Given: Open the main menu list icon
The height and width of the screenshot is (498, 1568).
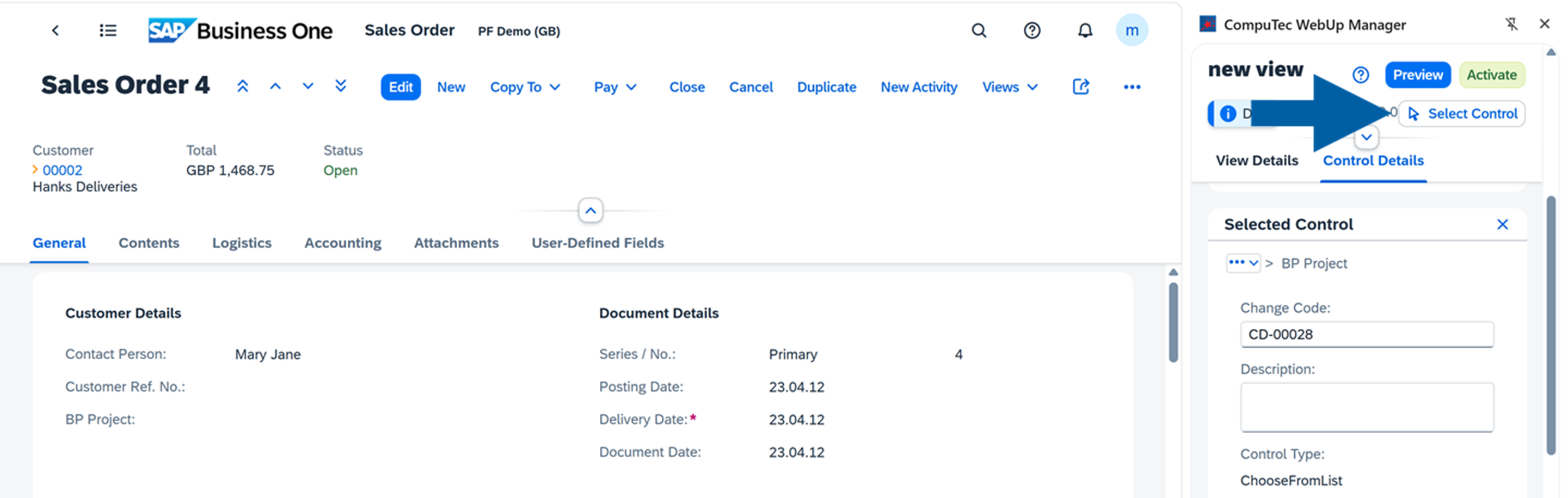Looking at the screenshot, I should pos(108,30).
